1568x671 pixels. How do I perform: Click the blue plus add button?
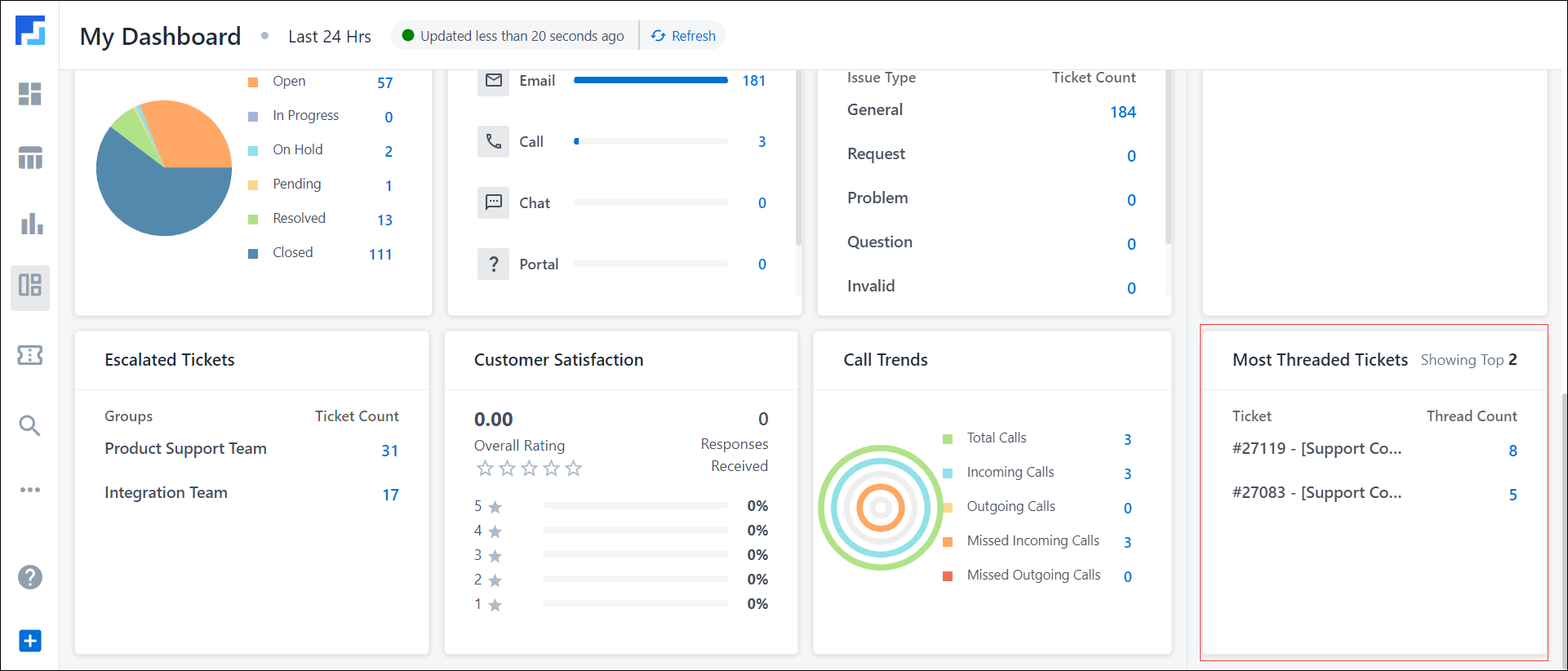click(x=30, y=641)
